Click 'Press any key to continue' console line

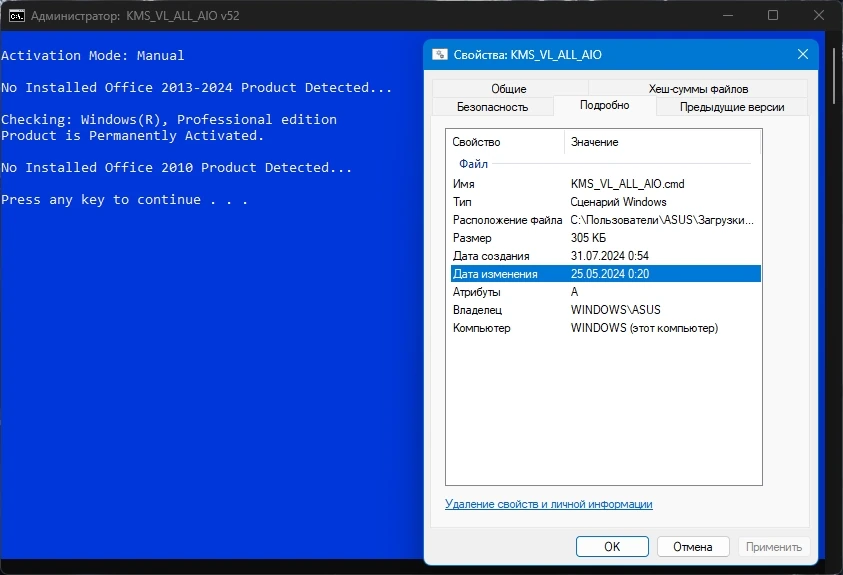click(x=124, y=200)
